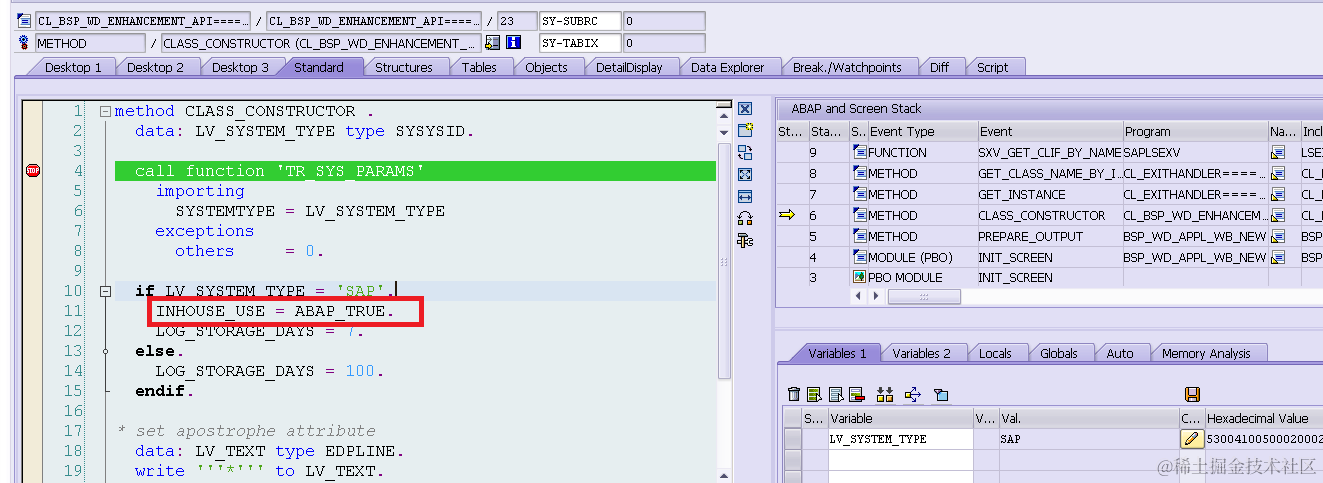Click the close tool icon beside the editor
Image resolution: width=1323 pixels, height=483 pixels.
pyautogui.click(x=745, y=108)
